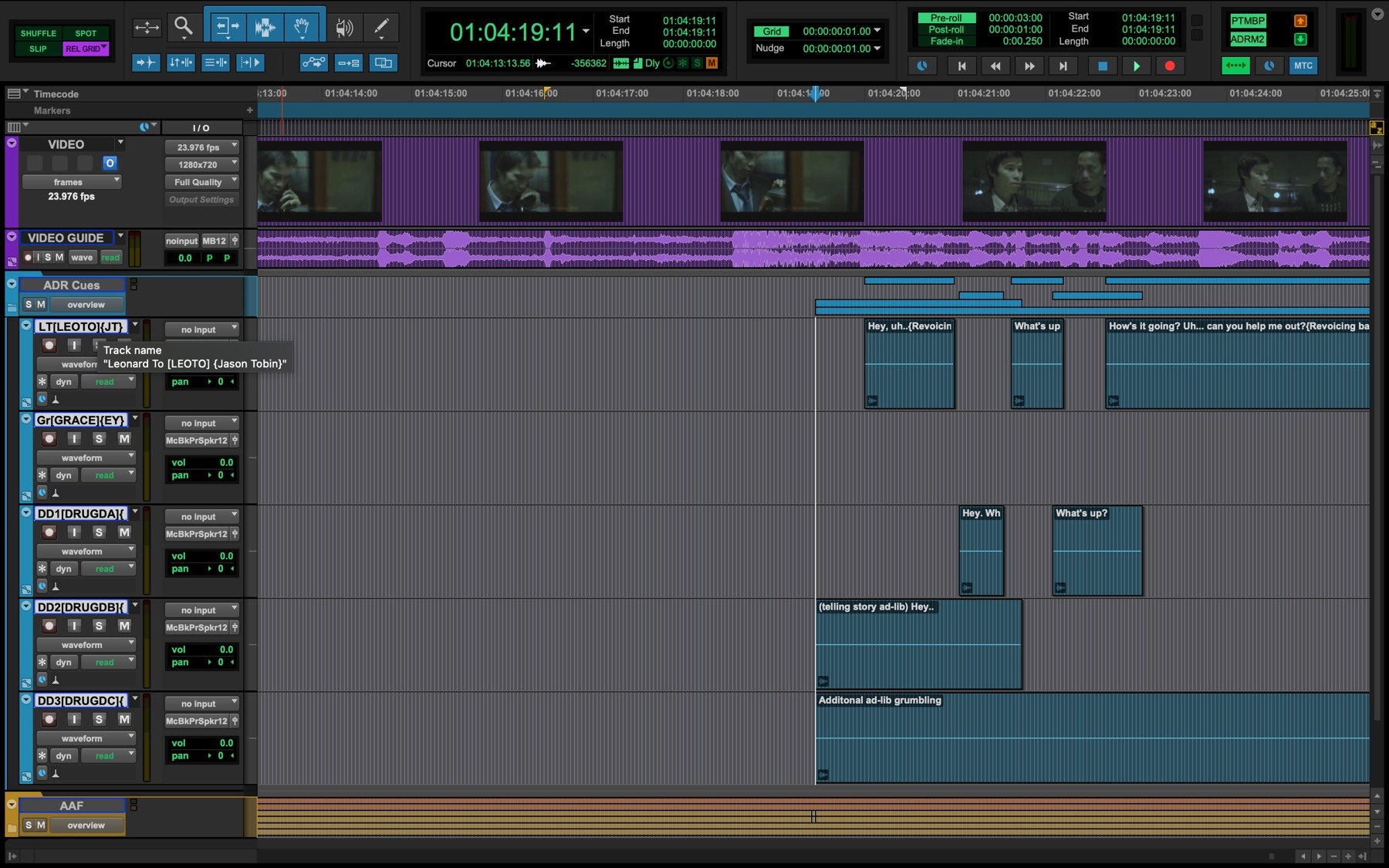Click the Stop transport button
The height and width of the screenshot is (868, 1389).
pyautogui.click(x=1103, y=66)
